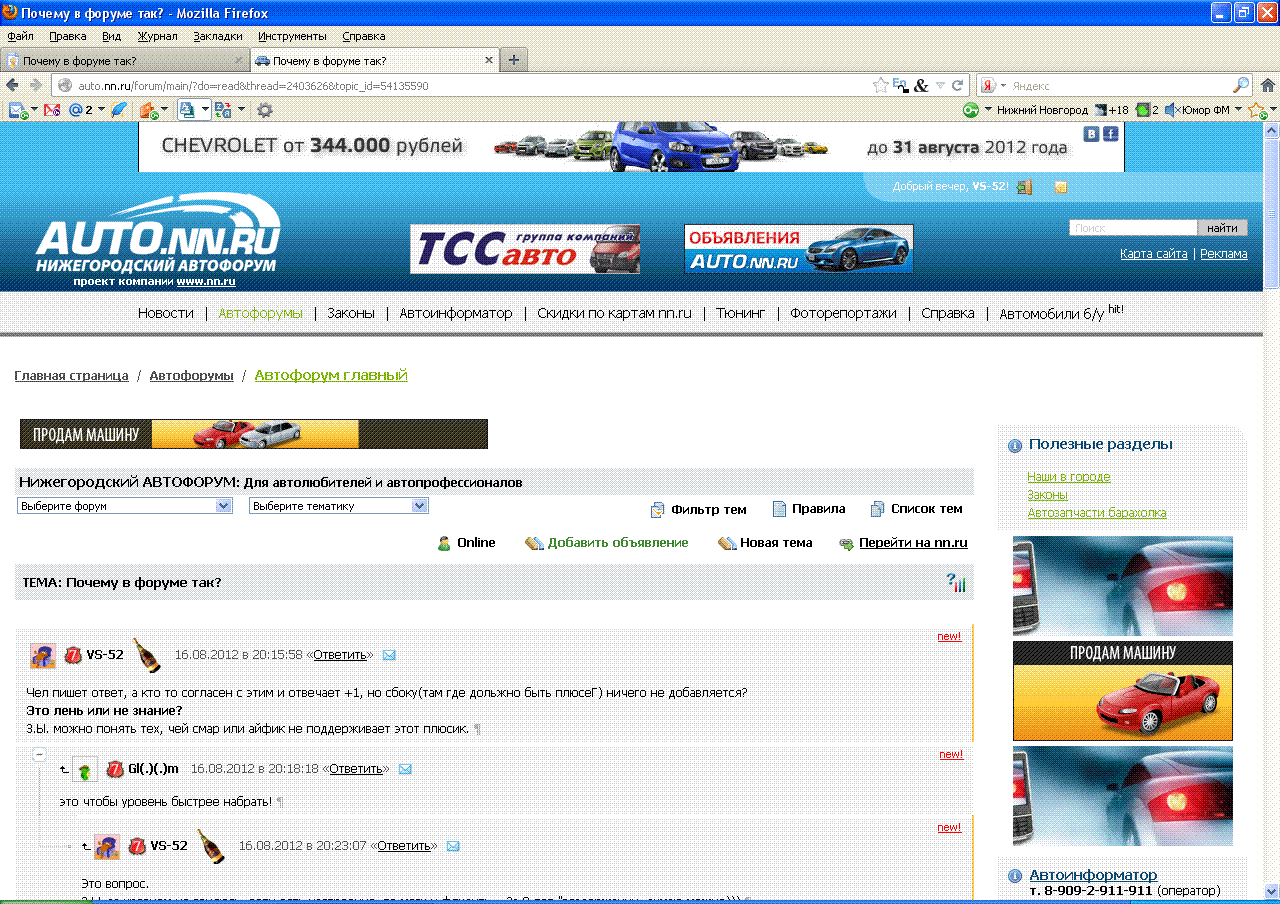Image resolution: width=1280 pixels, height=904 pixels.
Task: Switch to the first Почему в форуме так? tab
Action: point(125,60)
